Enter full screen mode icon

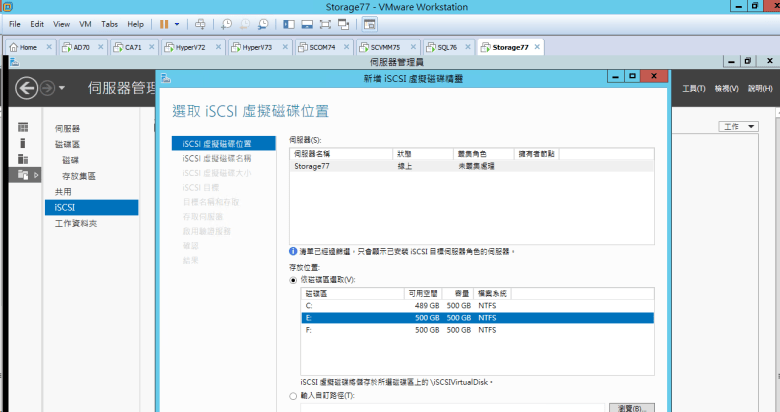tap(326, 23)
